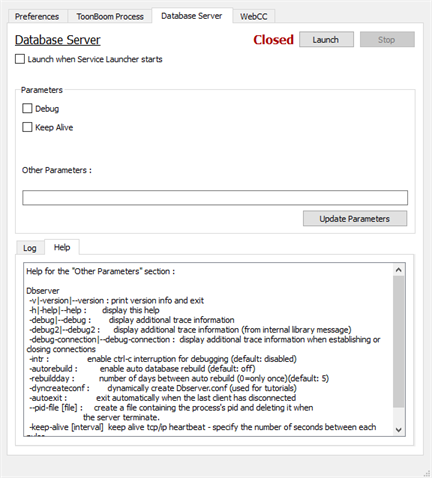Image resolution: width=432 pixels, height=478 pixels.
Task: Click the help scrollbar up arrow
Action: (x=398, y=270)
